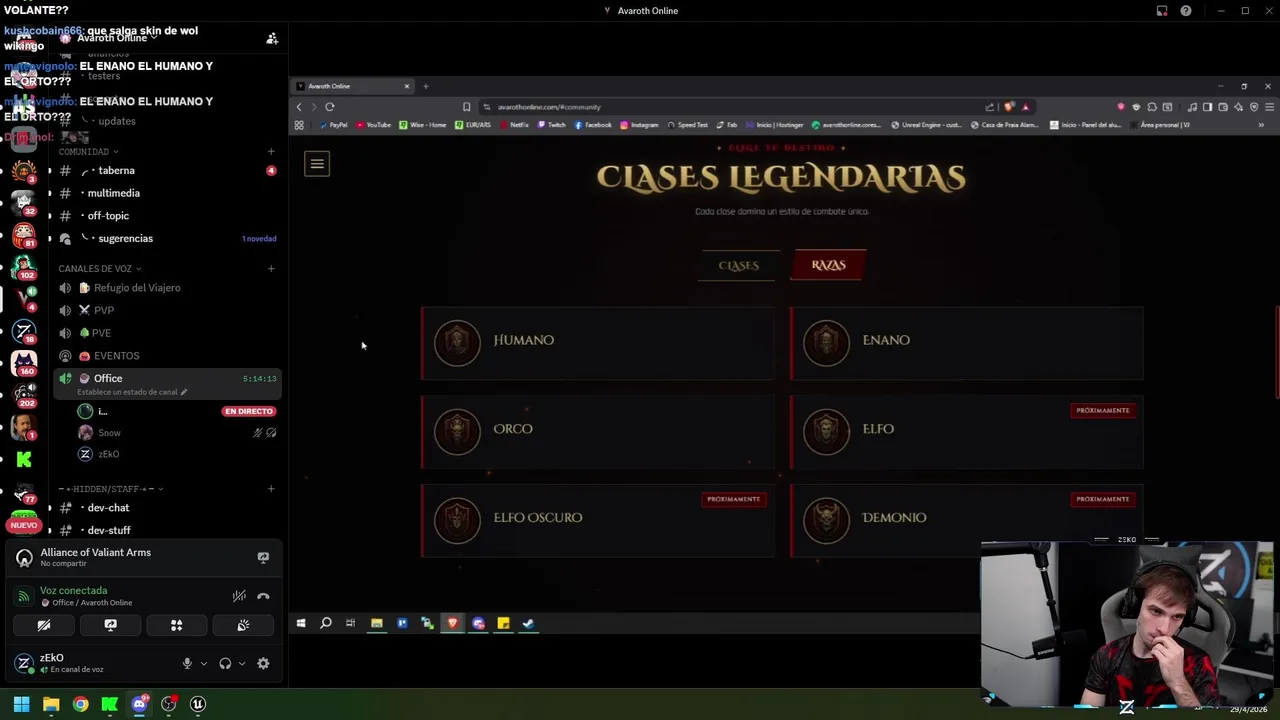
Task: Open the taberna text channel
Action: coord(166,171)
